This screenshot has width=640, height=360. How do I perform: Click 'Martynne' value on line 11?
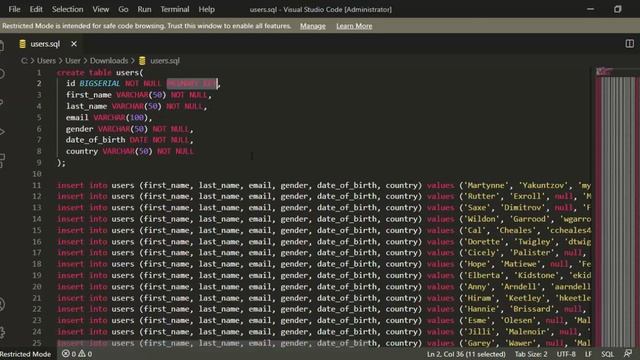coord(486,185)
